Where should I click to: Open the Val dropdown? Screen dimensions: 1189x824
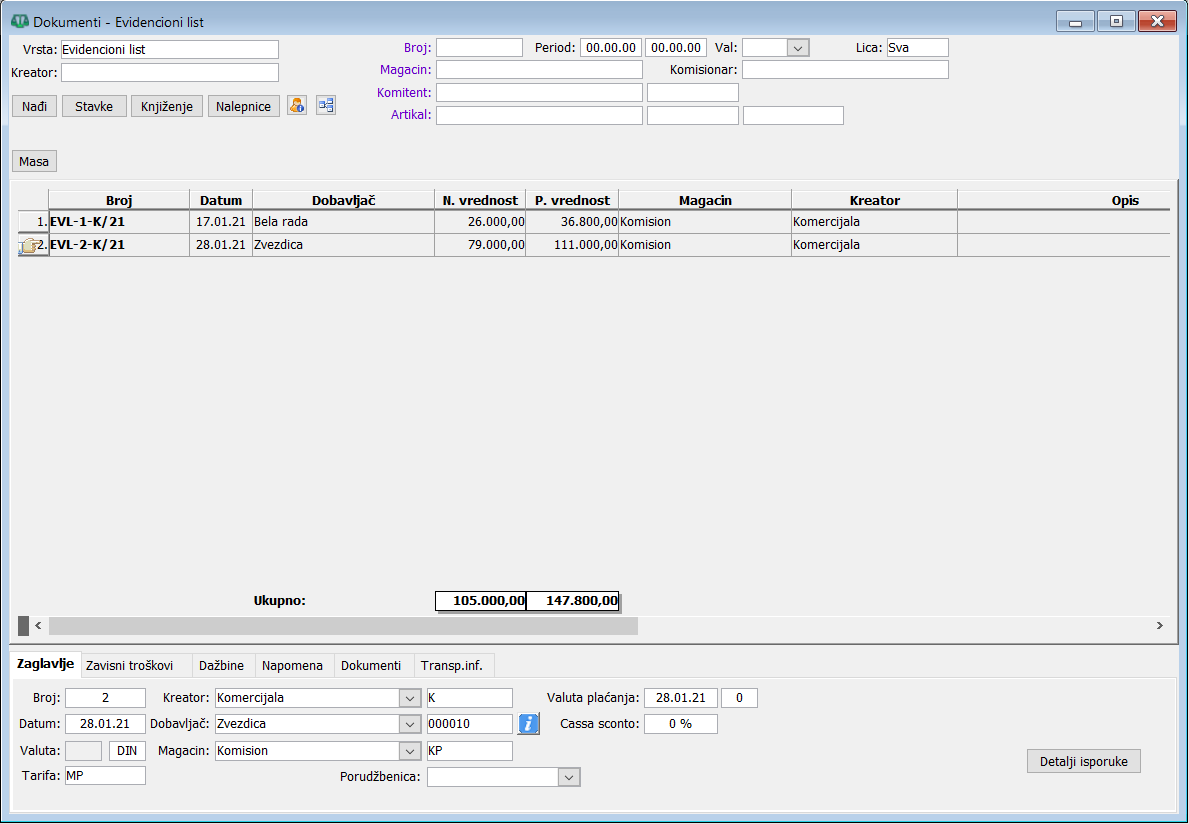click(x=797, y=47)
